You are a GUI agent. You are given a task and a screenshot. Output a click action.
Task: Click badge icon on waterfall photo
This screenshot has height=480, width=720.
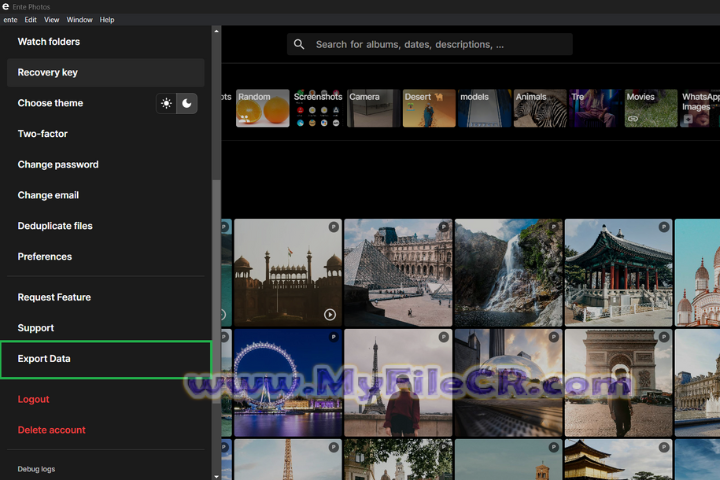click(x=554, y=227)
